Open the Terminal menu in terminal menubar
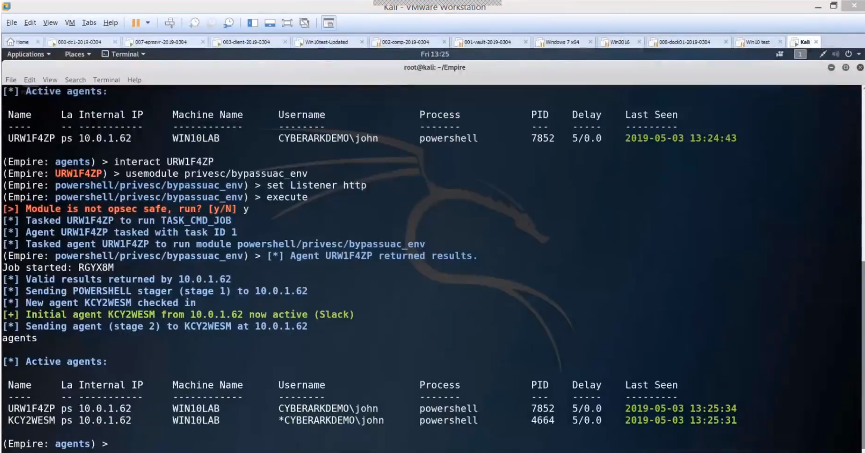This screenshot has height=453, width=865. click(106, 79)
